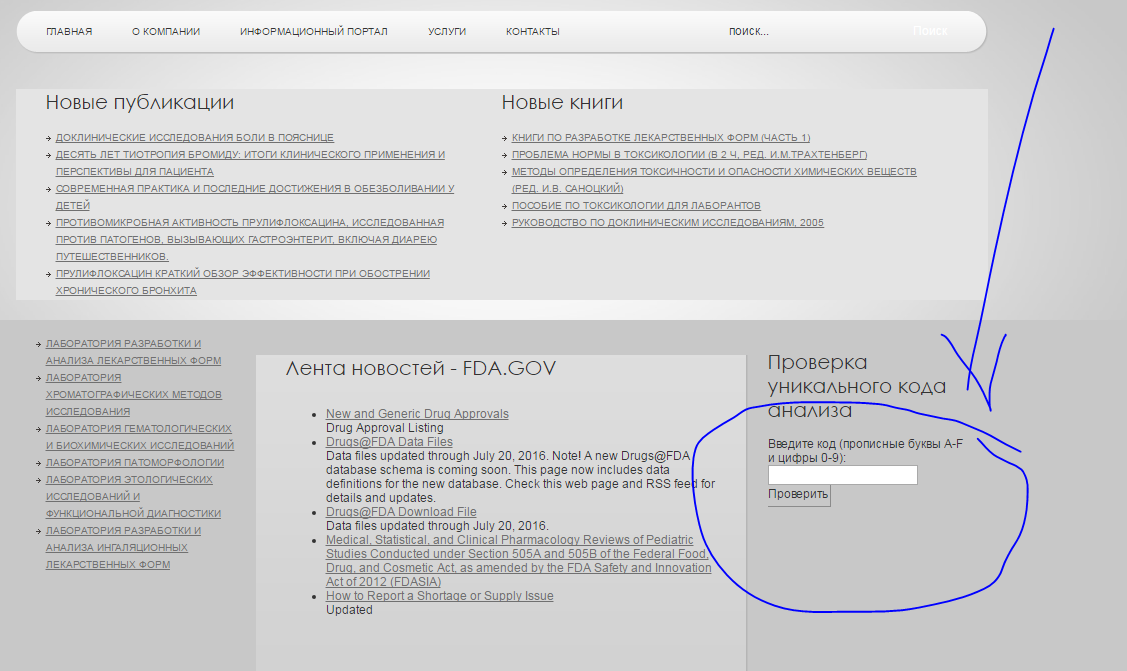Screen dimensions: 1127x671
Task: Click the arrow bullet next to КНИГИ ПО РАЗРАБОТКЕ ЛЕКАРСТВЕННЫХ ФОРМ
Action: 505,137
